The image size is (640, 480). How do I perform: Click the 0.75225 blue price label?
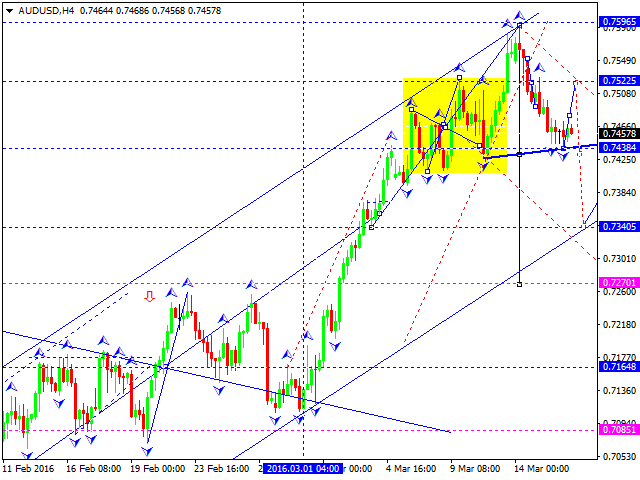(x=619, y=80)
